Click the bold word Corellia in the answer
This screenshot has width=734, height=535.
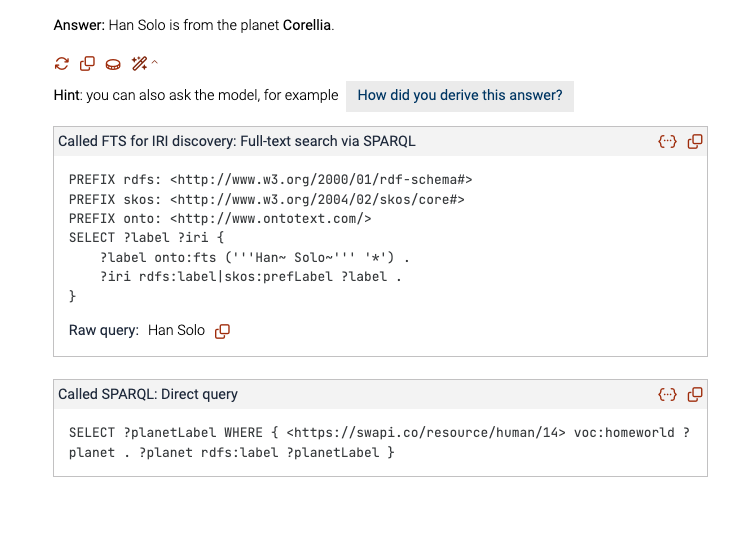click(307, 25)
